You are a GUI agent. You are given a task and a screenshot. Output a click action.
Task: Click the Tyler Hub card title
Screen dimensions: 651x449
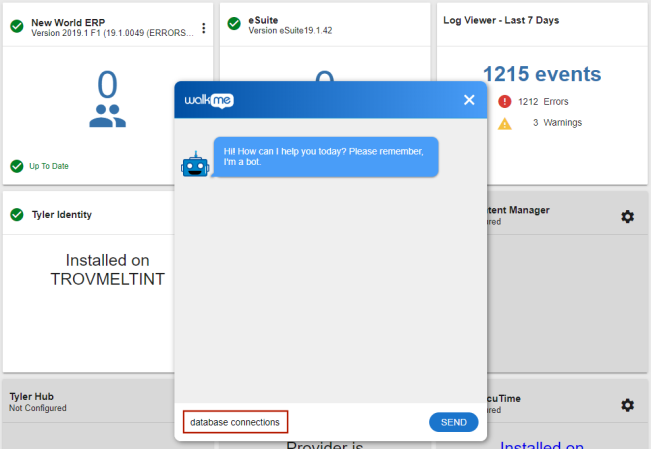pyautogui.click(x=32, y=396)
